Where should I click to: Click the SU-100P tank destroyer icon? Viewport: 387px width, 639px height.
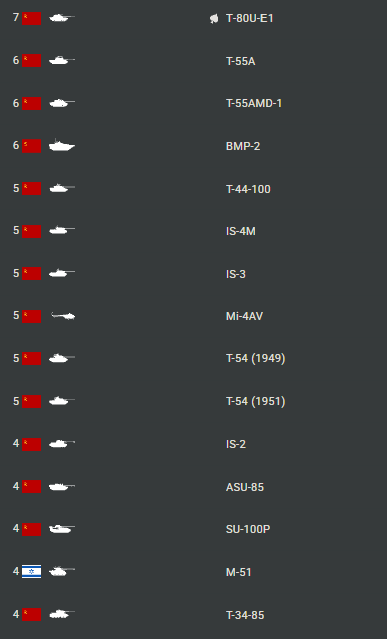click(62, 529)
